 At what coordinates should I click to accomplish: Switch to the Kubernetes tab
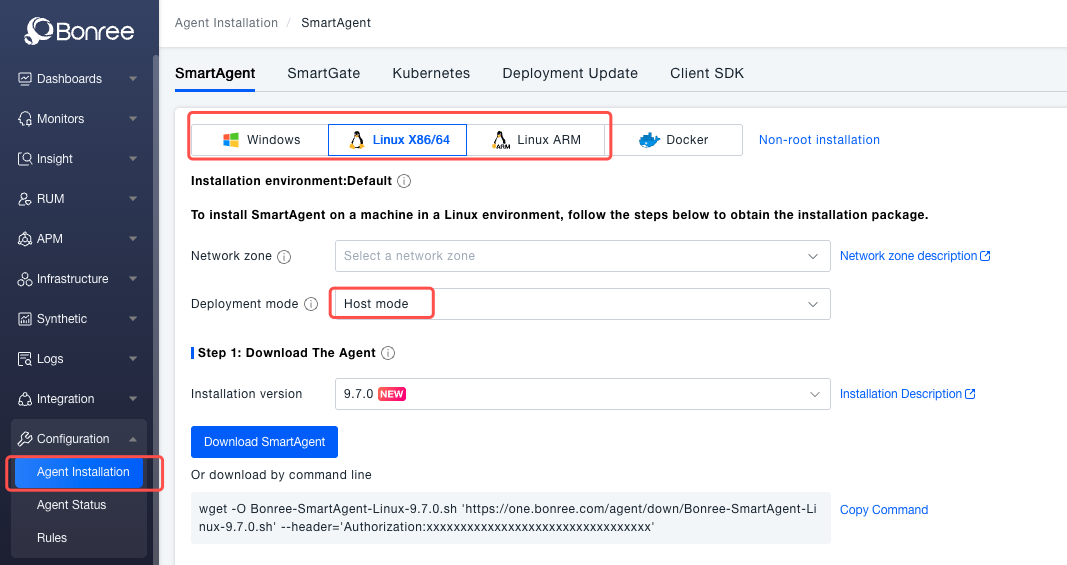coord(431,73)
